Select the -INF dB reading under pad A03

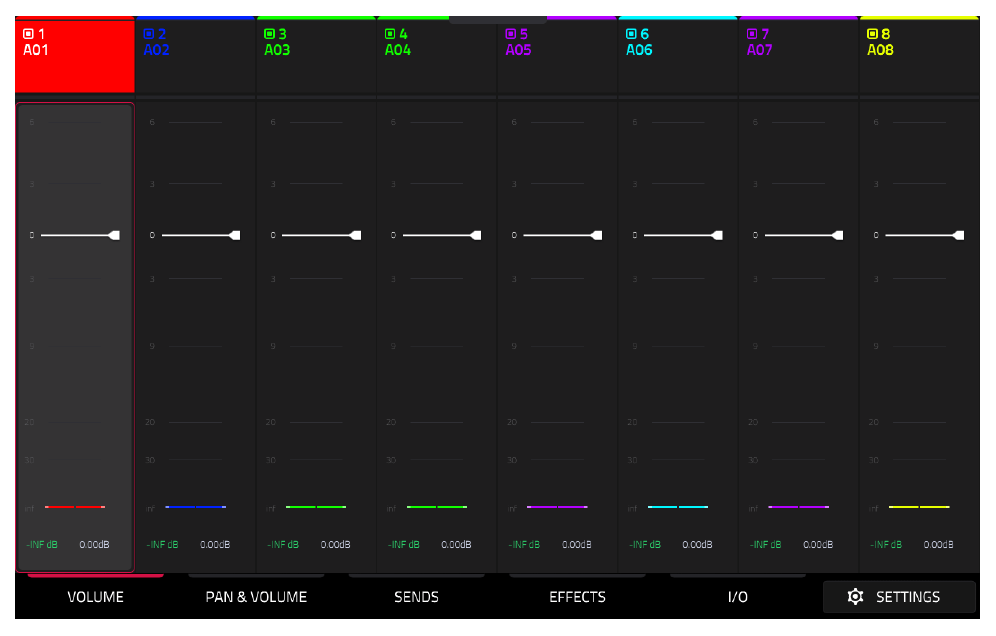pyautogui.click(x=283, y=545)
